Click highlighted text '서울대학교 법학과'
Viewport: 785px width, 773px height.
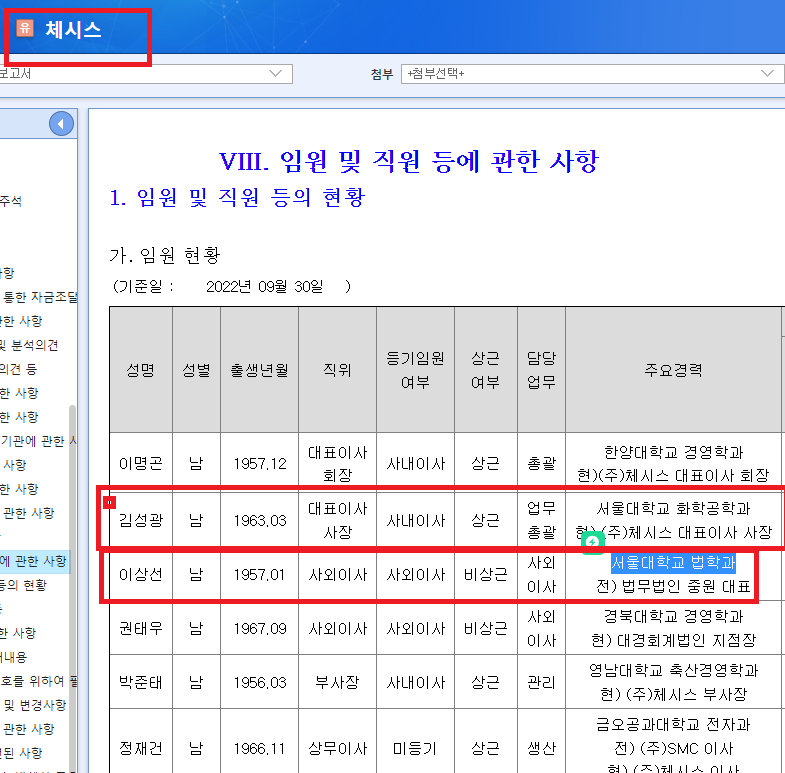(x=673, y=563)
